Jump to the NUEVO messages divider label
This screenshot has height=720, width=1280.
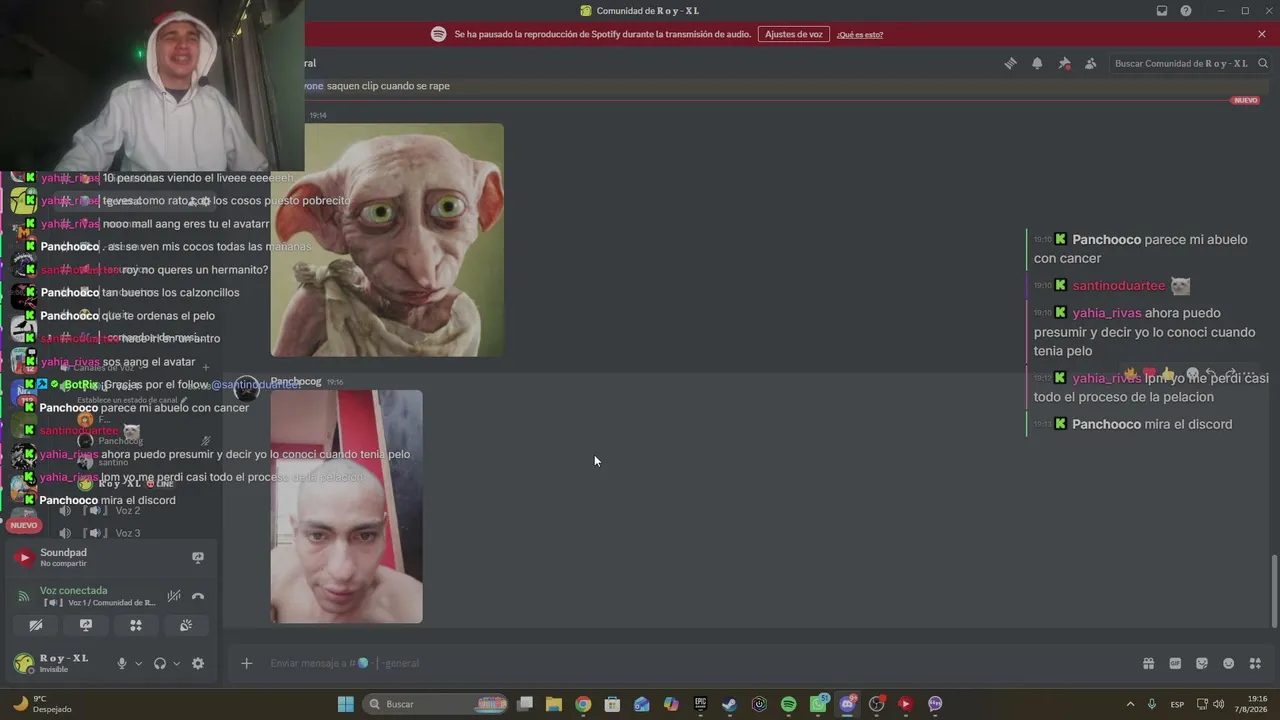[x=1246, y=100]
